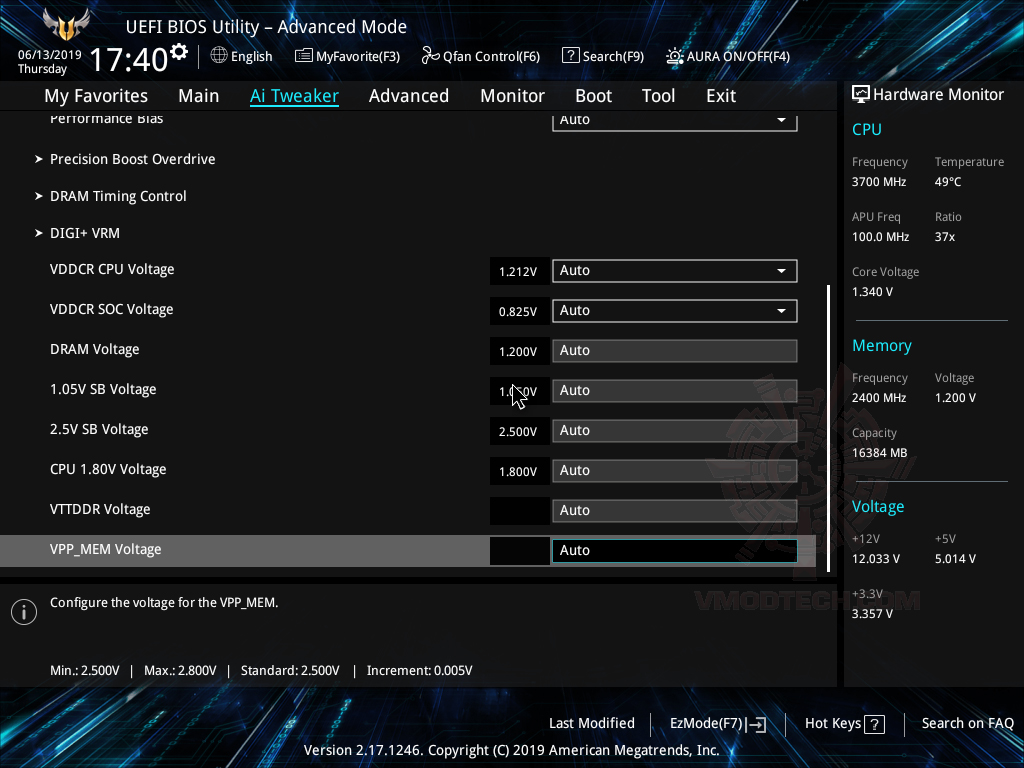Click the Qfan Control fan icon

430,56
